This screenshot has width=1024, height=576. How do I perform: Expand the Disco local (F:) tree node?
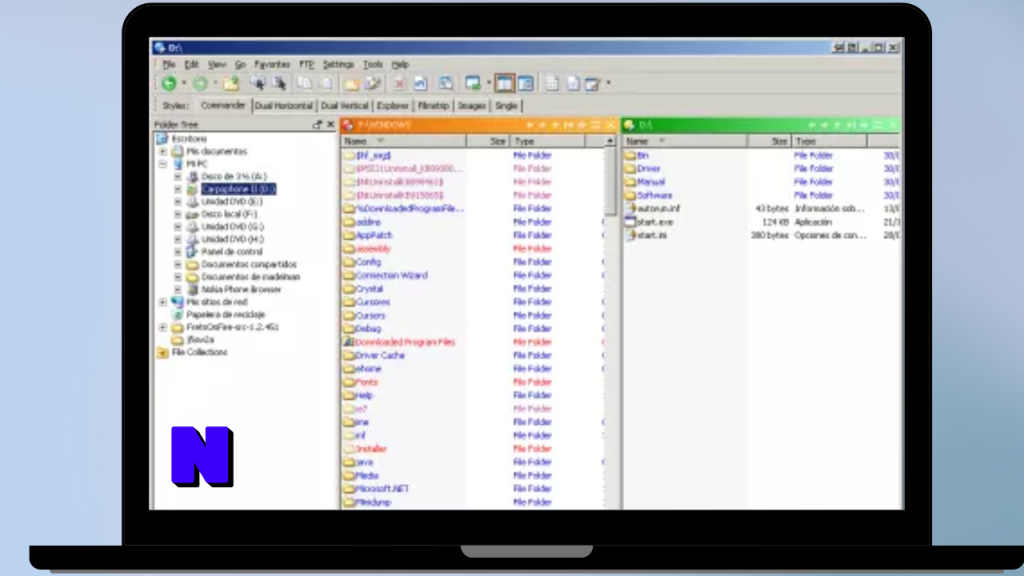[x=178, y=214]
